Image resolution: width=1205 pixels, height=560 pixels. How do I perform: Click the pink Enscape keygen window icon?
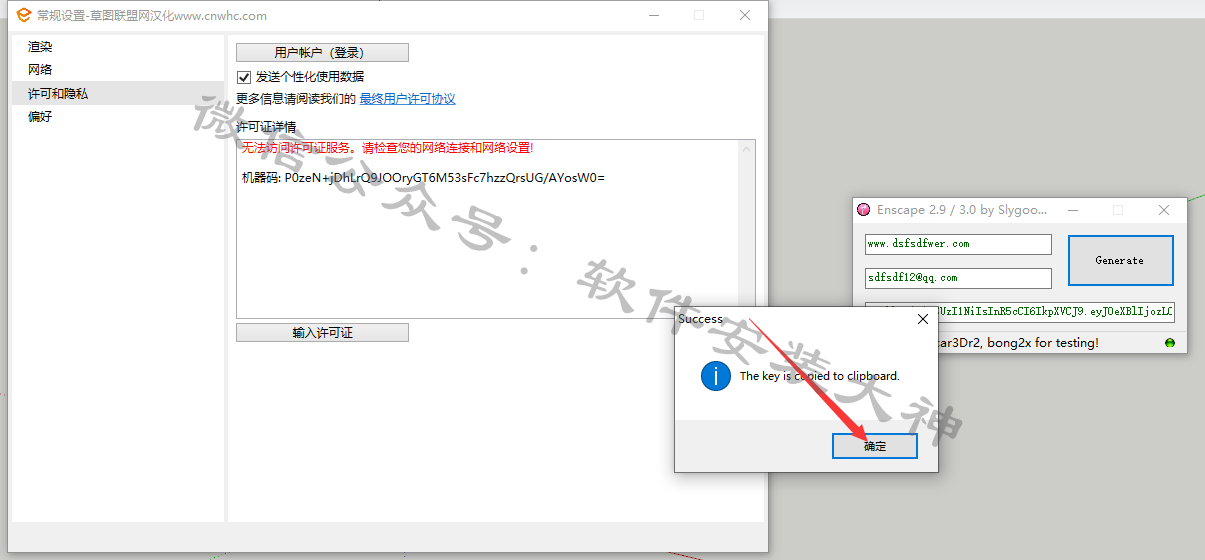click(x=865, y=210)
